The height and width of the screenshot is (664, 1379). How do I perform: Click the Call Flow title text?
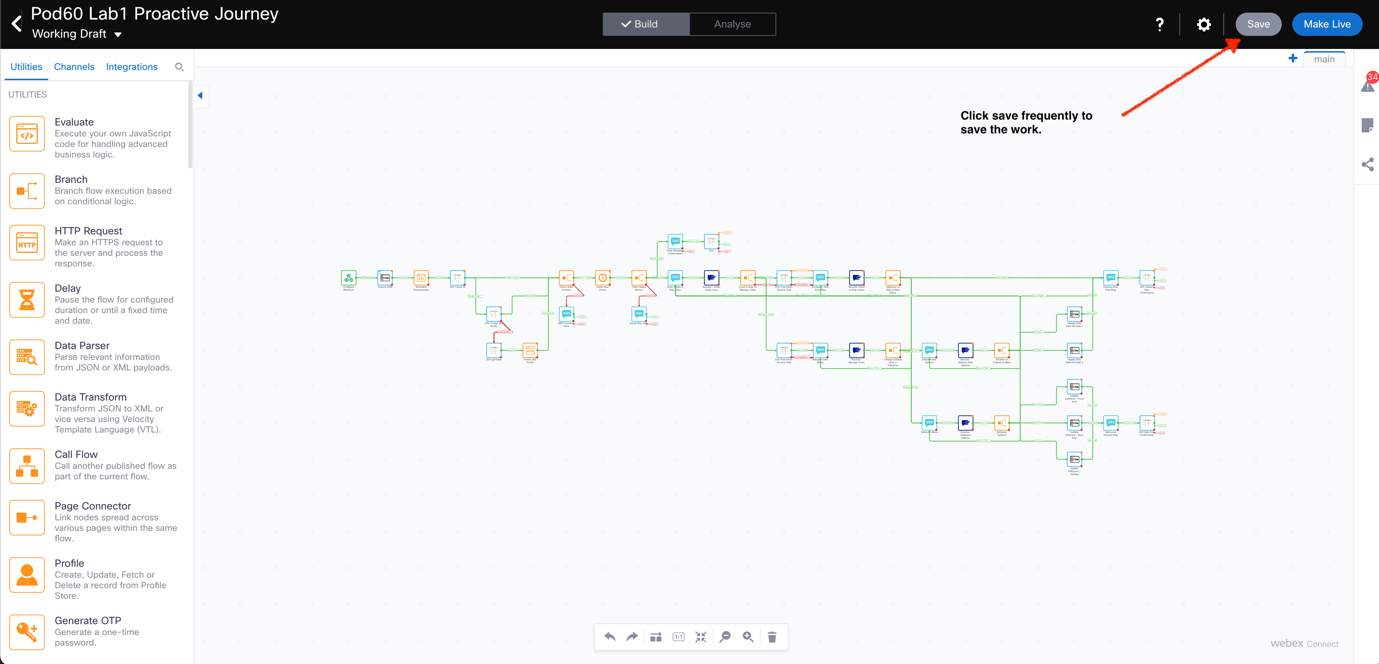76,455
